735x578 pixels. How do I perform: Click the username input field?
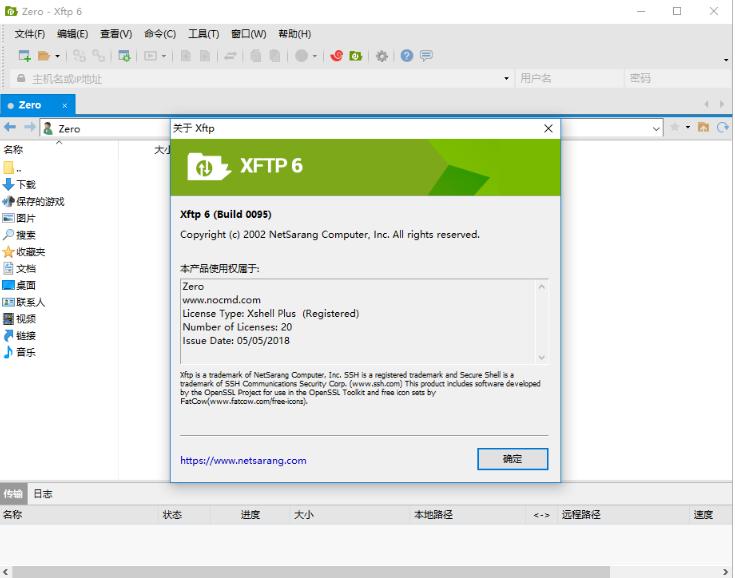coord(569,78)
